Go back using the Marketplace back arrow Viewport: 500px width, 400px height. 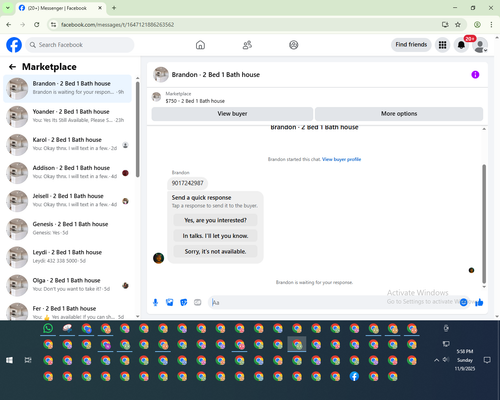pos(12,67)
